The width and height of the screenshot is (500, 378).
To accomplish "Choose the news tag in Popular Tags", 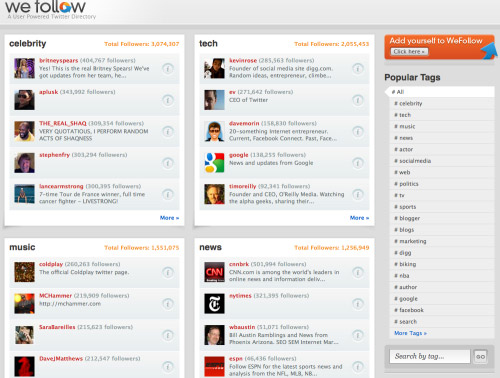I will pos(404,138).
